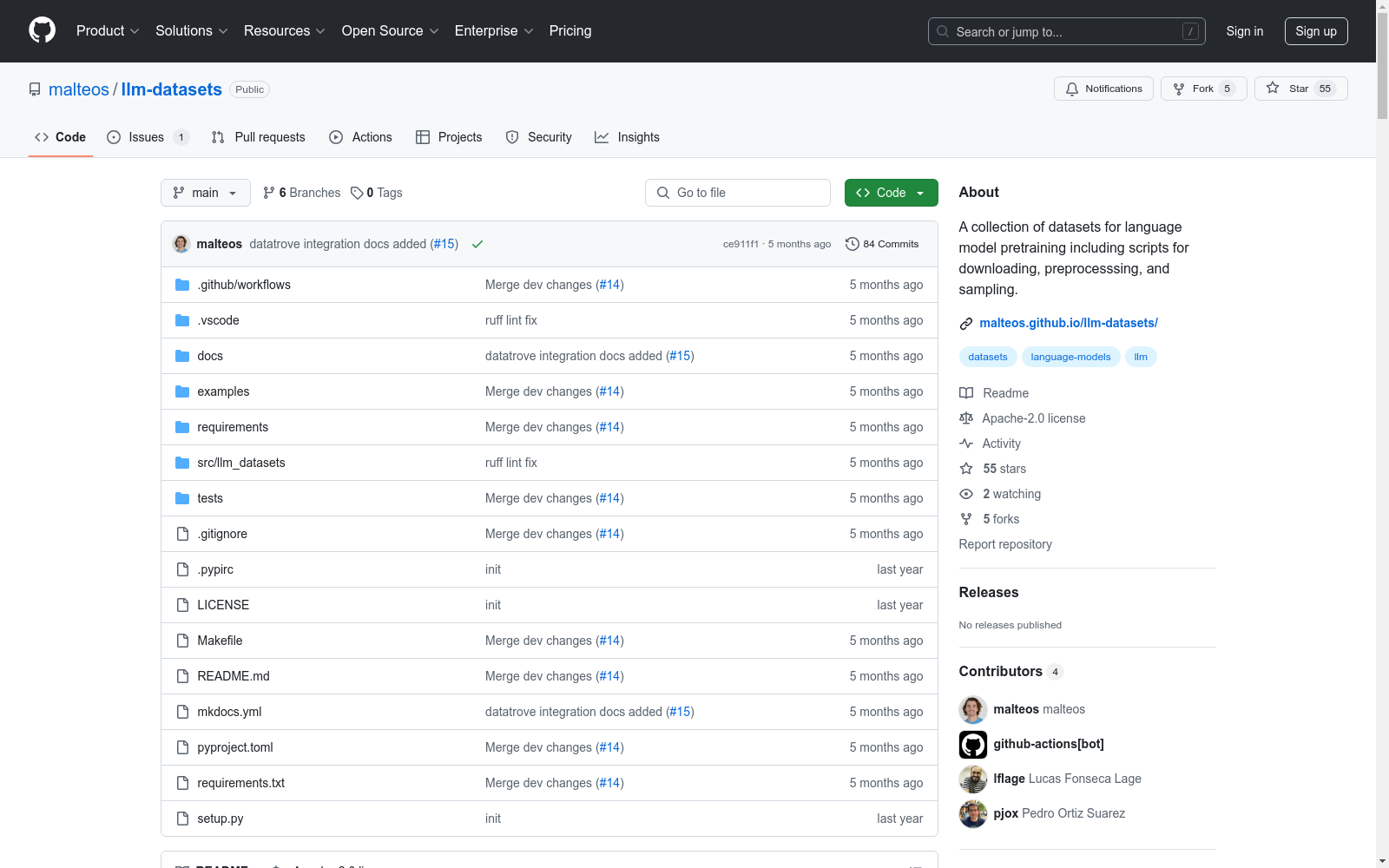Expand the Enterprise menu

(x=494, y=31)
